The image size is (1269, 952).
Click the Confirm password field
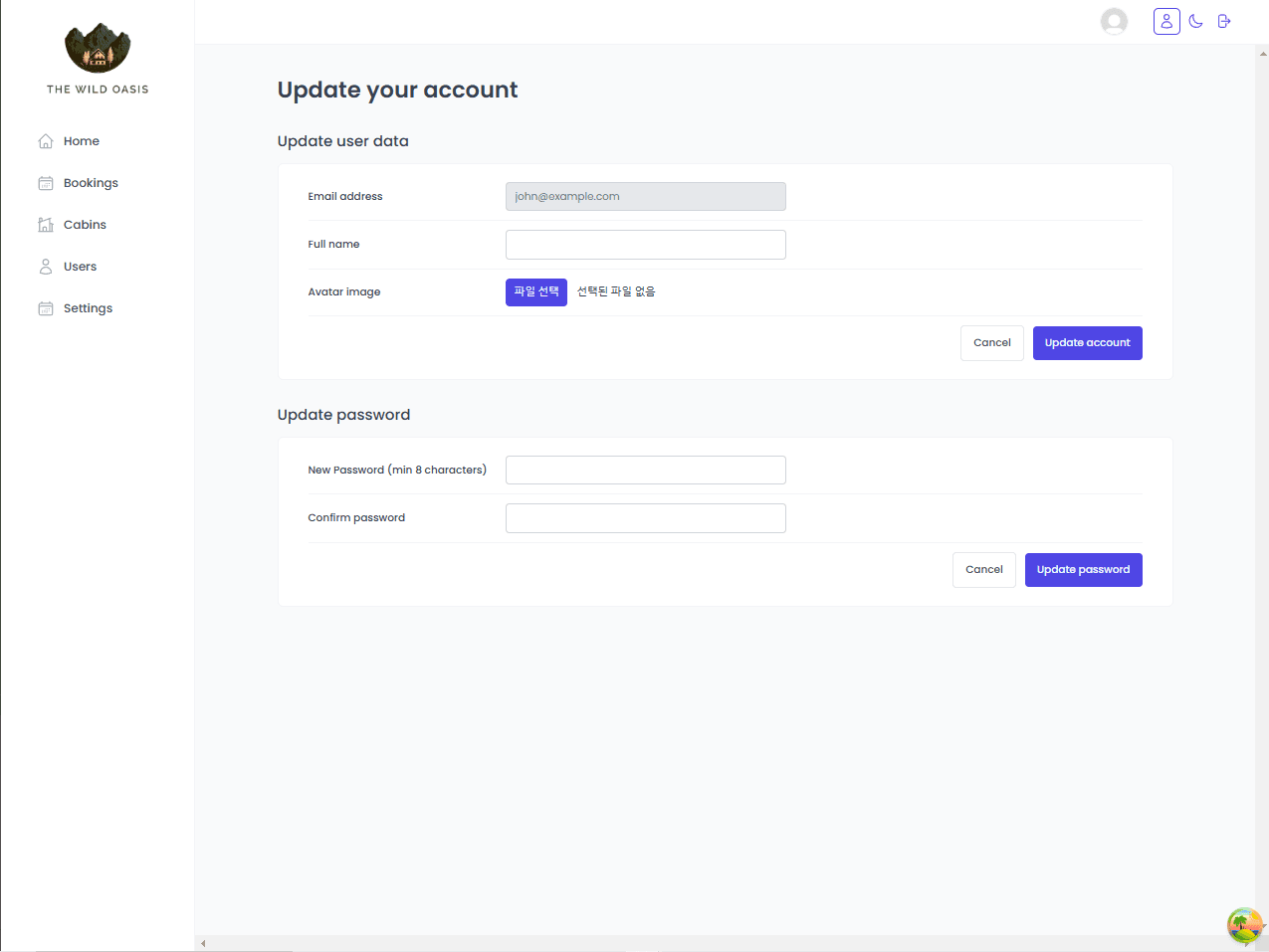pos(645,518)
